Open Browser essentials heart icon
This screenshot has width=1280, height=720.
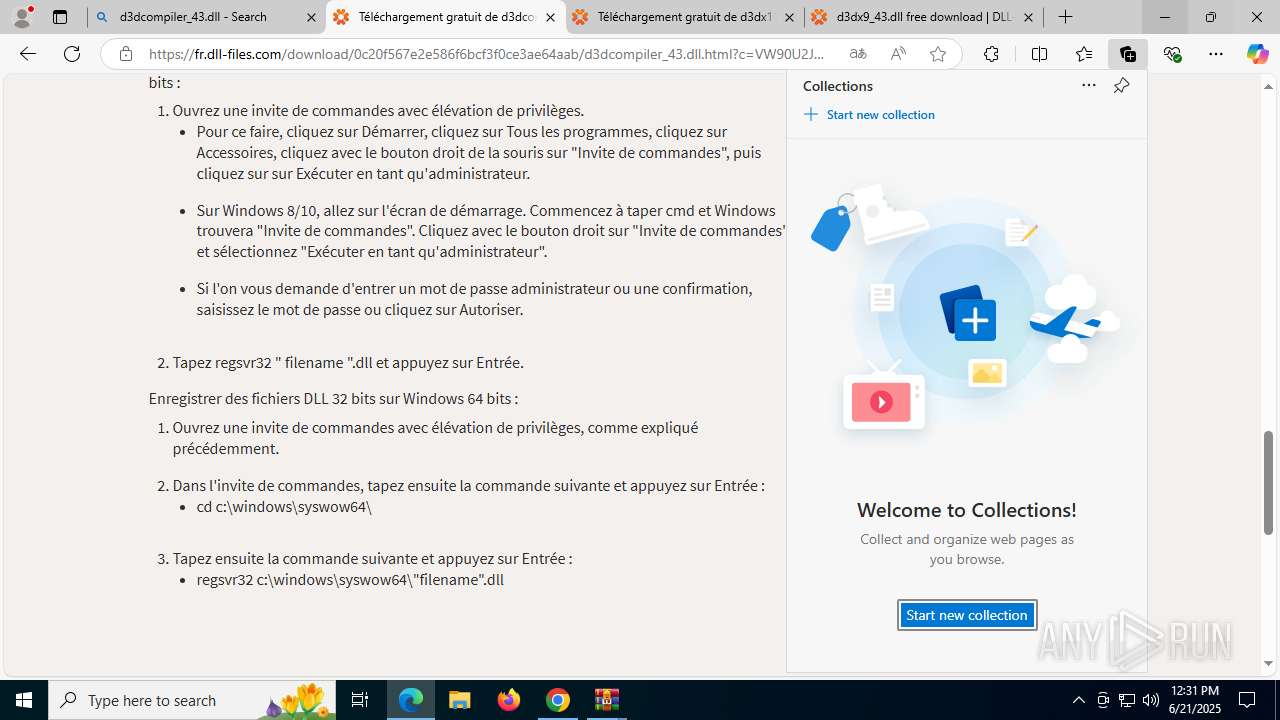coord(1173,54)
